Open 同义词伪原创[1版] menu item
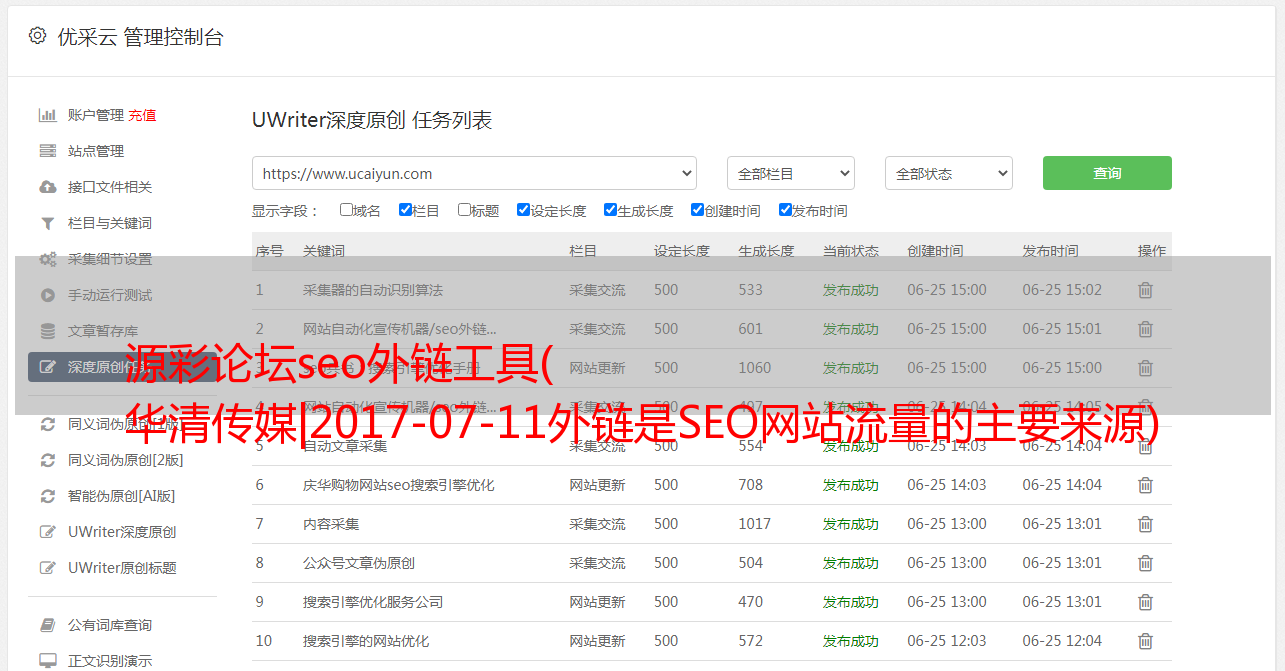The height and width of the screenshot is (671, 1285). tap(123, 424)
